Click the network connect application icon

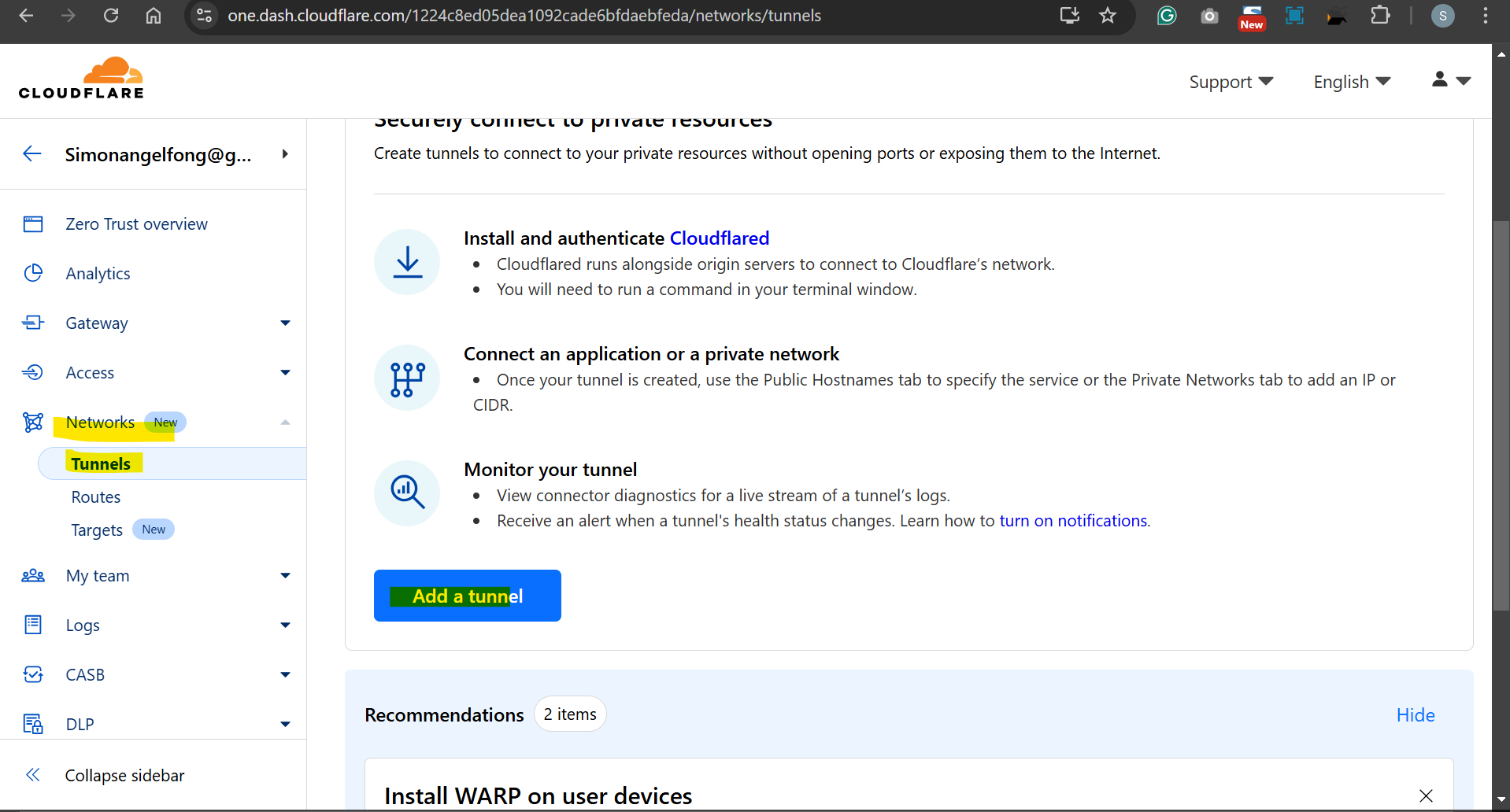point(407,378)
